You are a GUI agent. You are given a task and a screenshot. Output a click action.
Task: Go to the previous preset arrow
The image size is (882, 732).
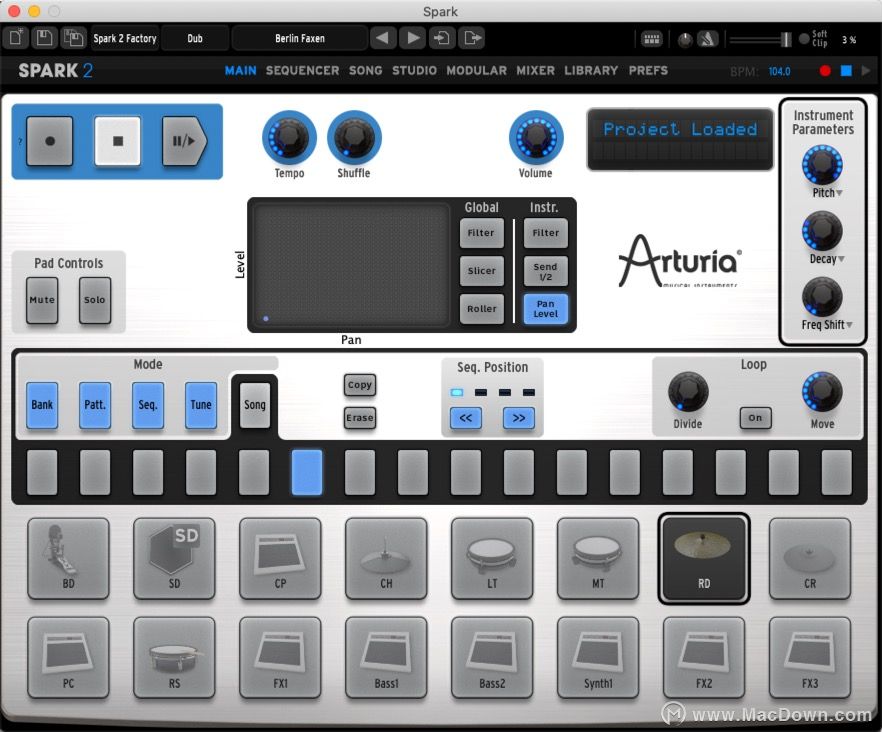tap(382, 38)
